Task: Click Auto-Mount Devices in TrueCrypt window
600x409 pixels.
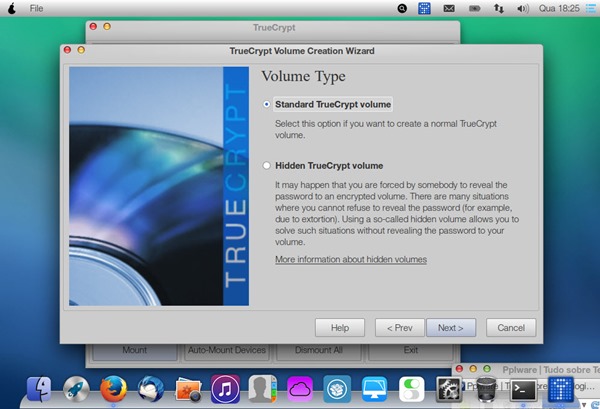Action: tap(227, 352)
